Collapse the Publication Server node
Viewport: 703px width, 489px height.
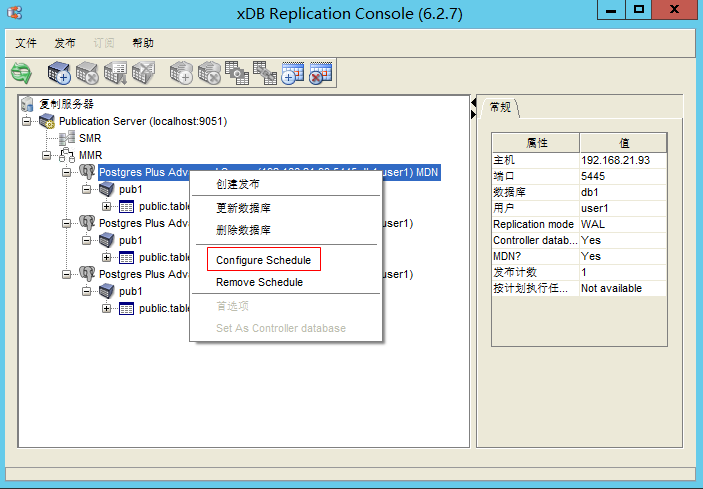pos(27,121)
